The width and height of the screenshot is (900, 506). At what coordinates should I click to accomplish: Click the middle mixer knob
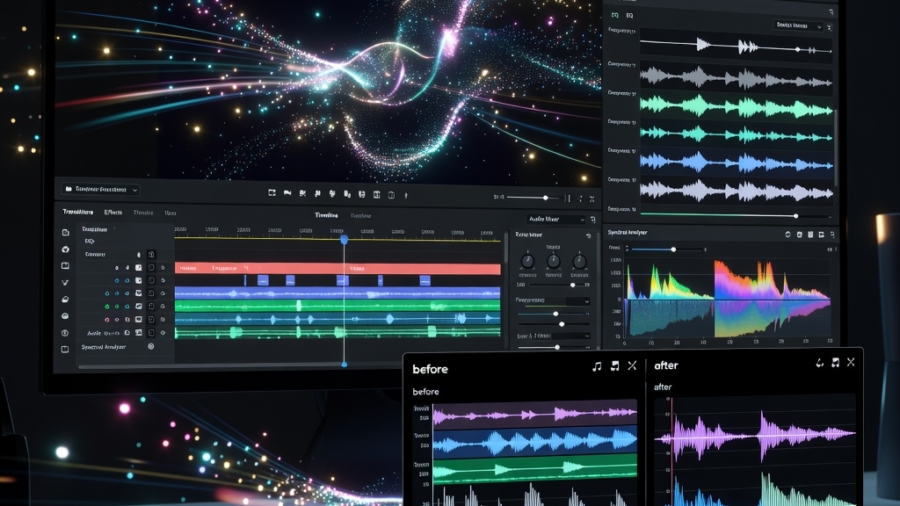[x=553, y=262]
